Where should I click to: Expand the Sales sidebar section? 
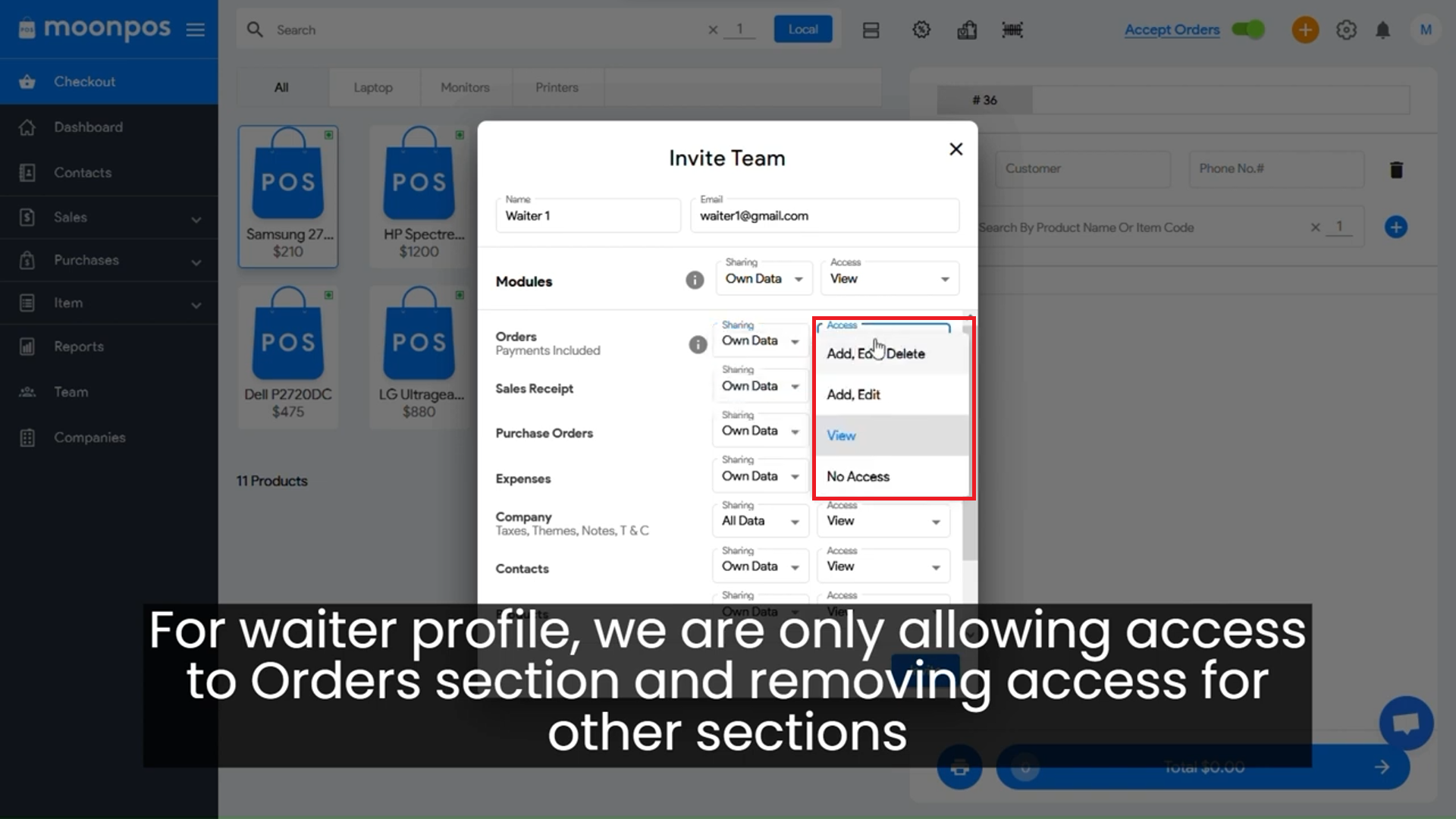109,218
